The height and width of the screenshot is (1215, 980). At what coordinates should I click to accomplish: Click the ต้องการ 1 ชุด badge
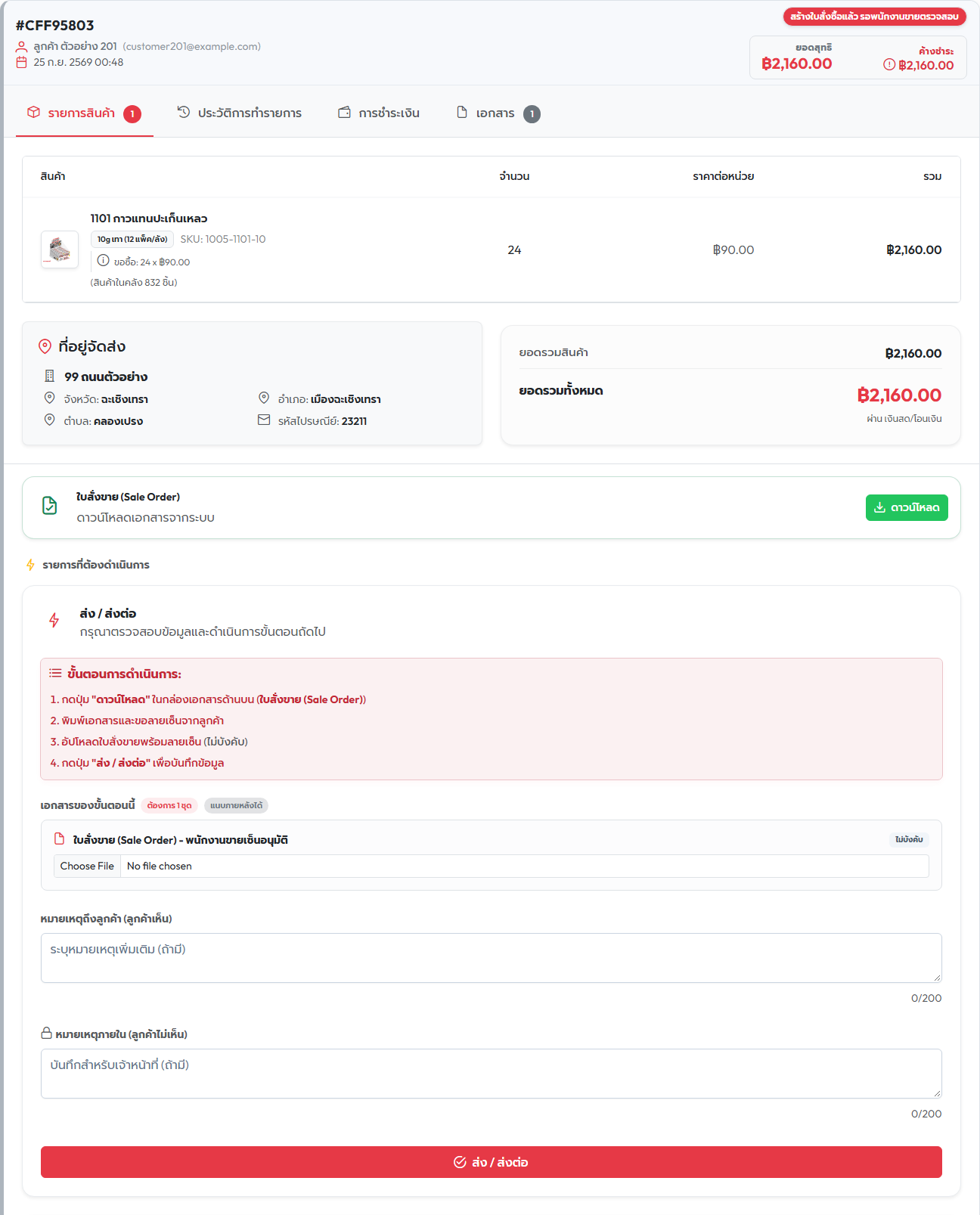[x=169, y=805]
